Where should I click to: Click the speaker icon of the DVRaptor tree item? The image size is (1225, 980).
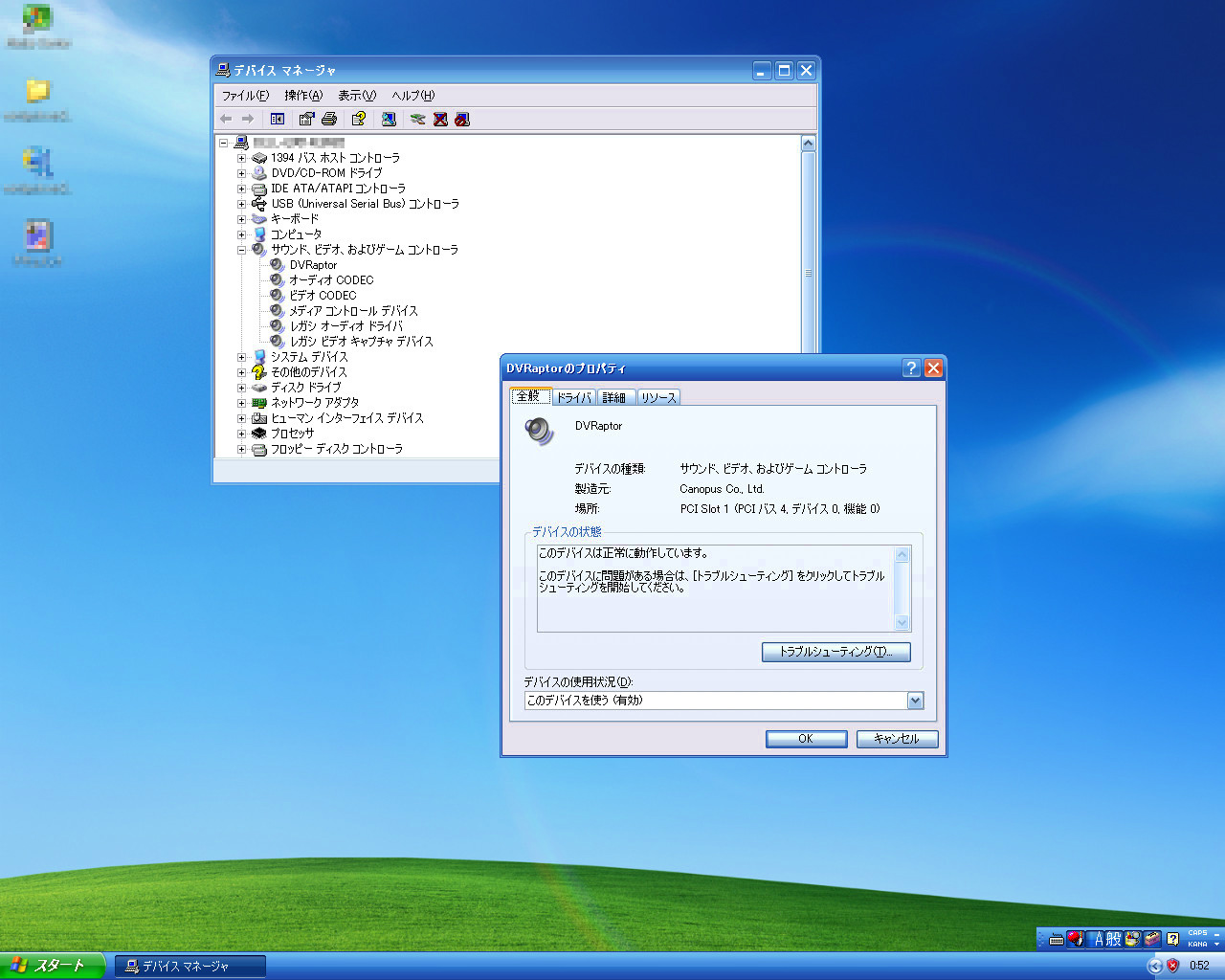[278, 265]
